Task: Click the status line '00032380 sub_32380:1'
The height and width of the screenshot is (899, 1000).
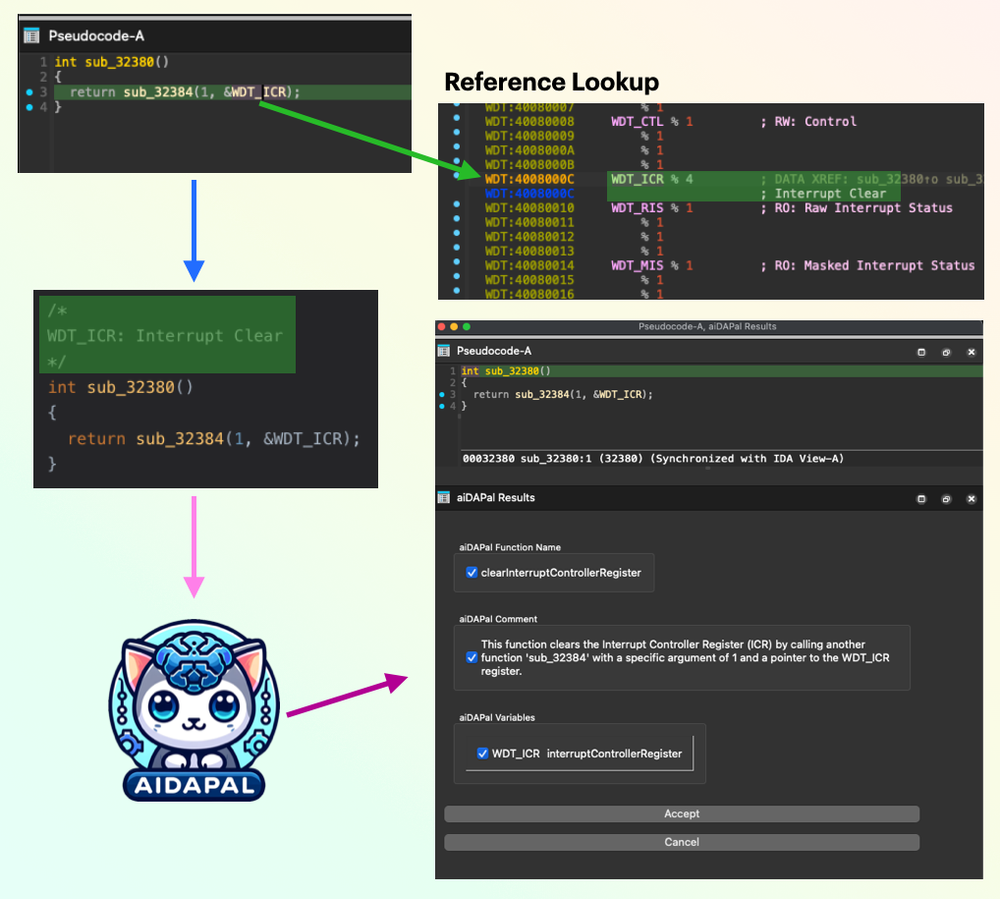Action: [653, 458]
